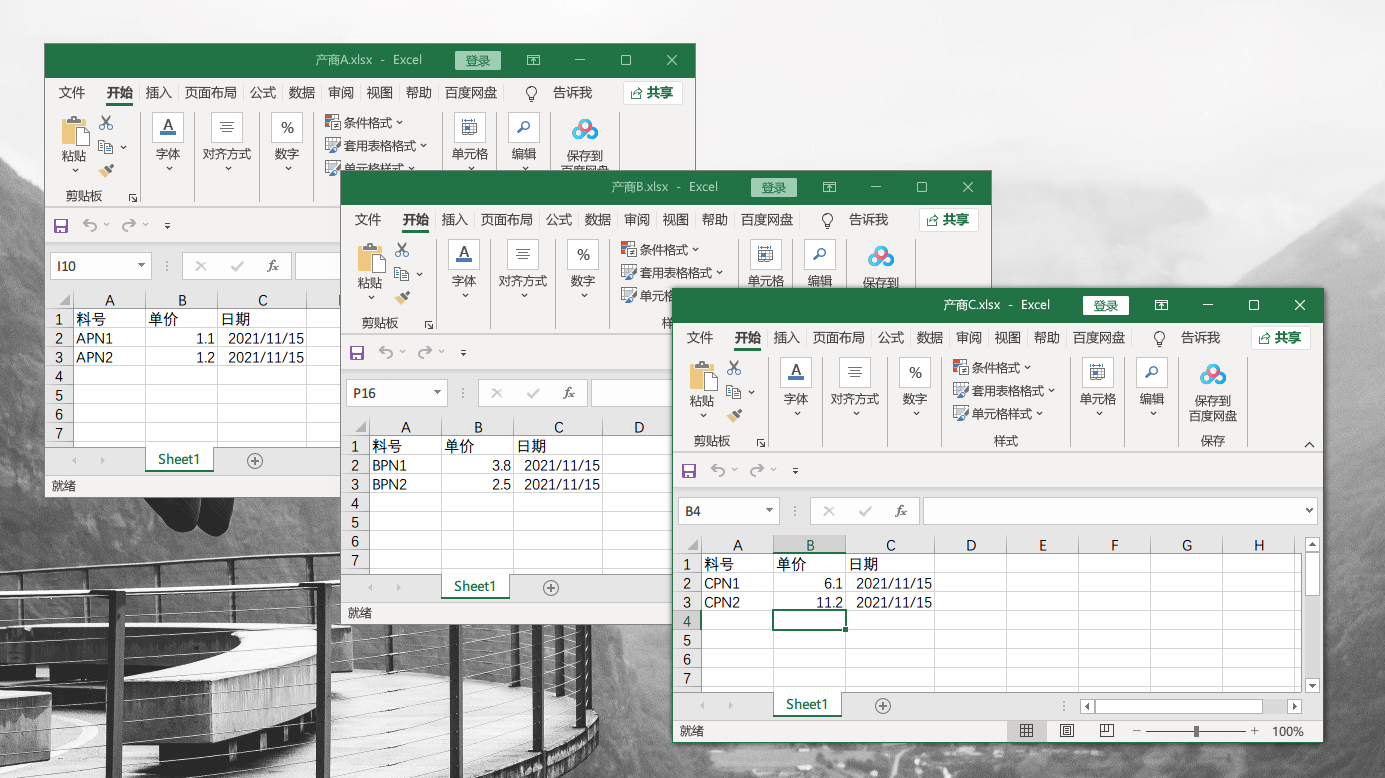The height and width of the screenshot is (778, 1385).
Task: Click Redo arrow in 产商C window
Action: click(756, 470)
